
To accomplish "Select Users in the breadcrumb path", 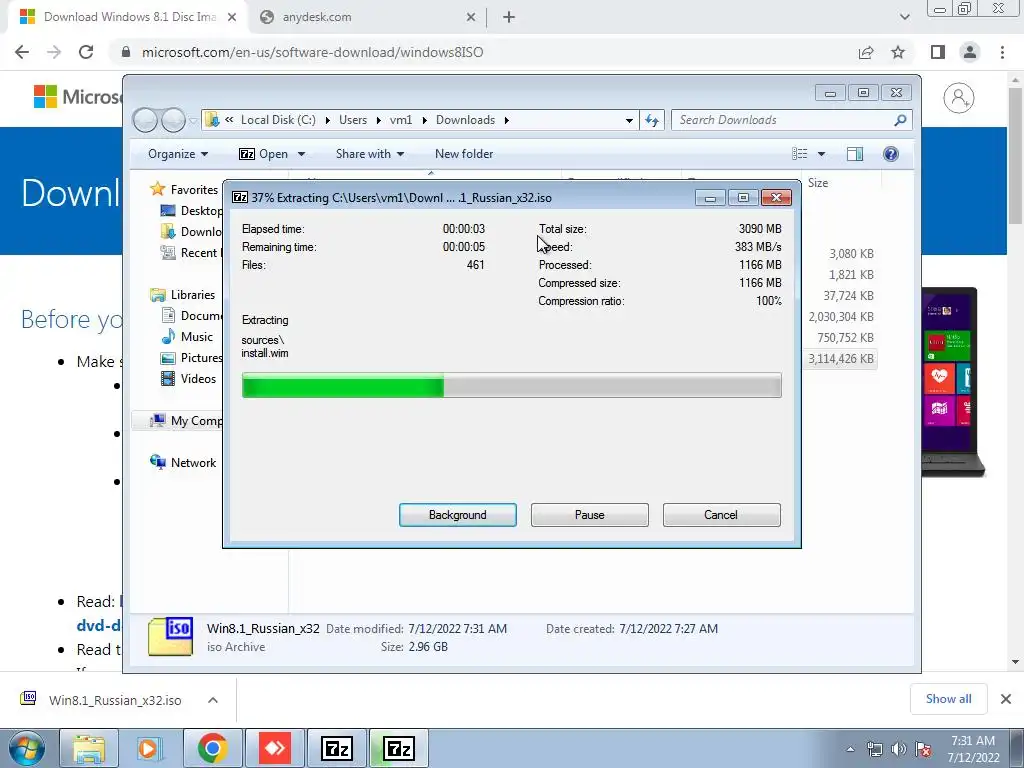I will tap(353, 120).
